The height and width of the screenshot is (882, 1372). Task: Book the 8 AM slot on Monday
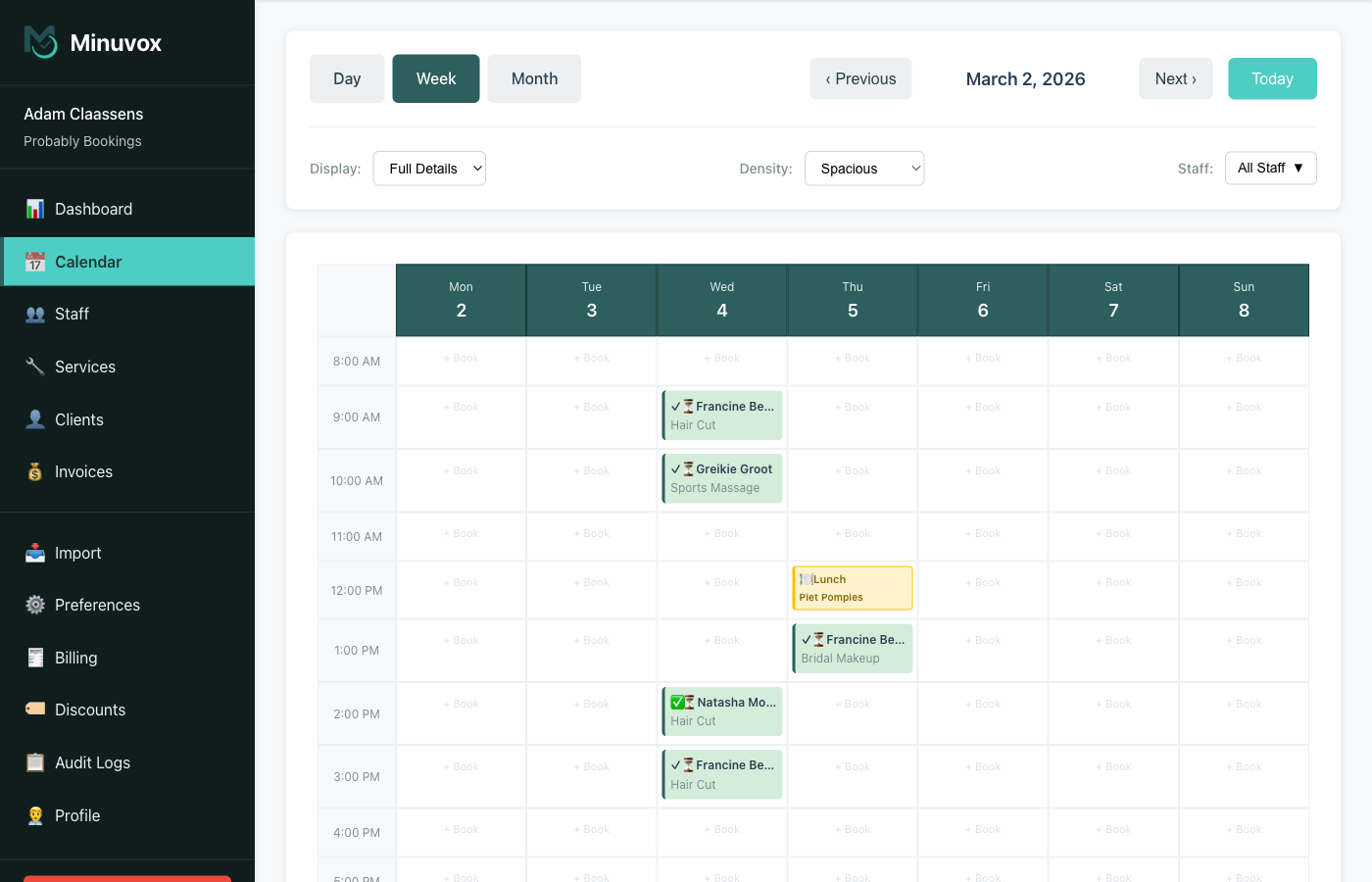click(x=461, y=359)
